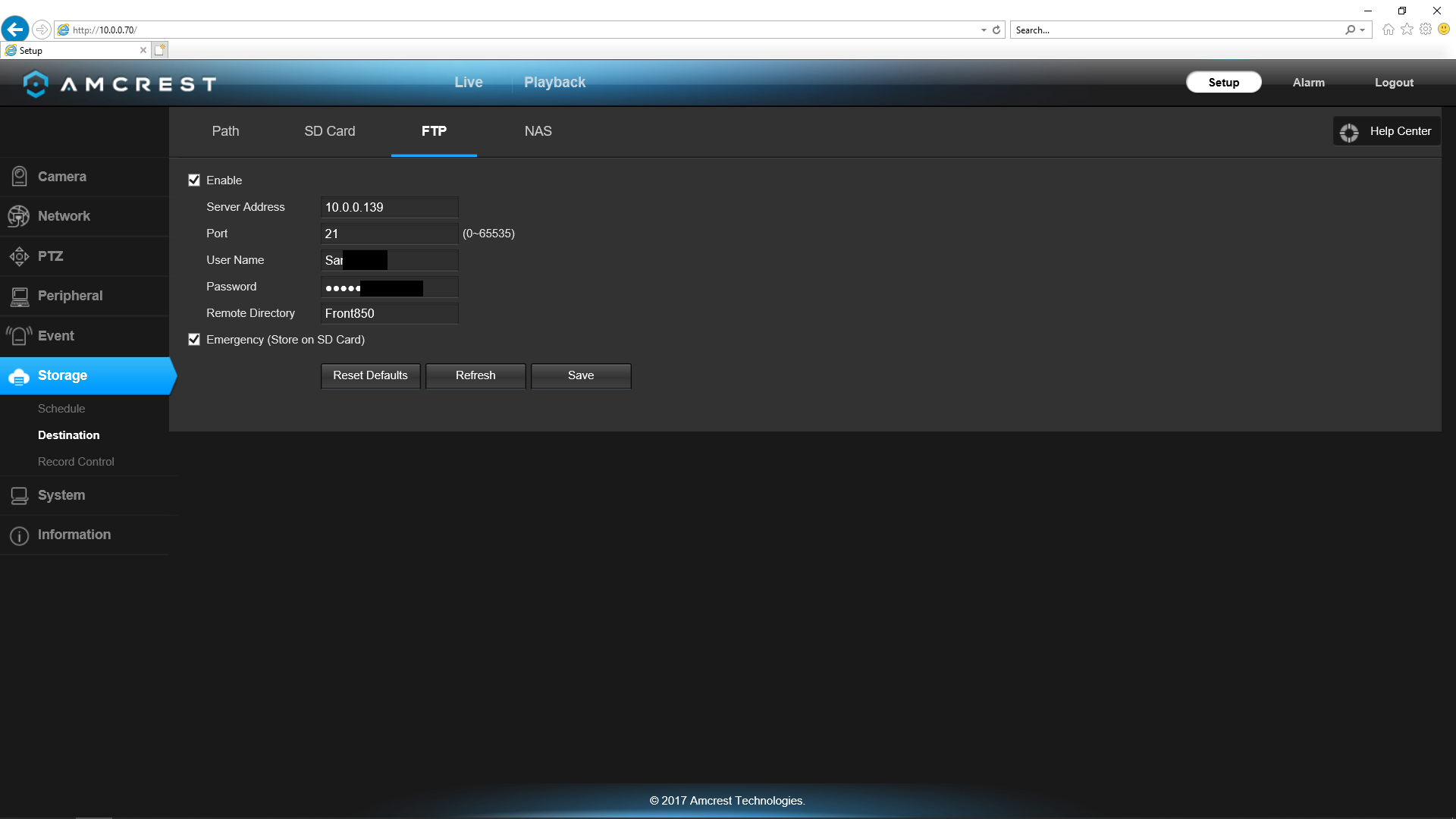Click the Setup button
The height and width of the screenshot is (819, 1456).
click(x=1224, y=83)
